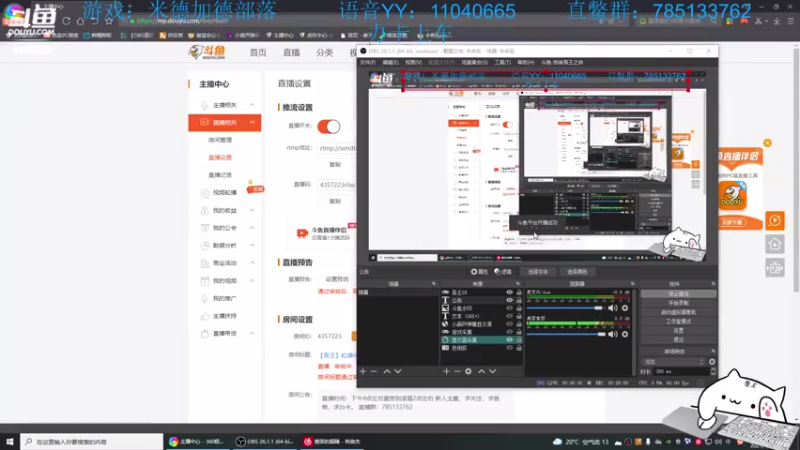
Task: Open the 首页 tab in Douyu navigation
Action: pyautogui.click(x=258, y=53)
